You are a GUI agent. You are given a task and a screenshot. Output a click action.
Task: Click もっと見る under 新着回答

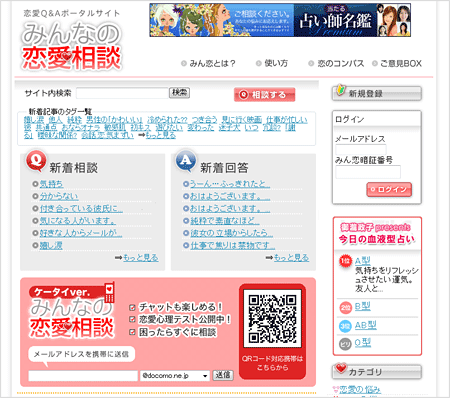click(x=292, y=258)
